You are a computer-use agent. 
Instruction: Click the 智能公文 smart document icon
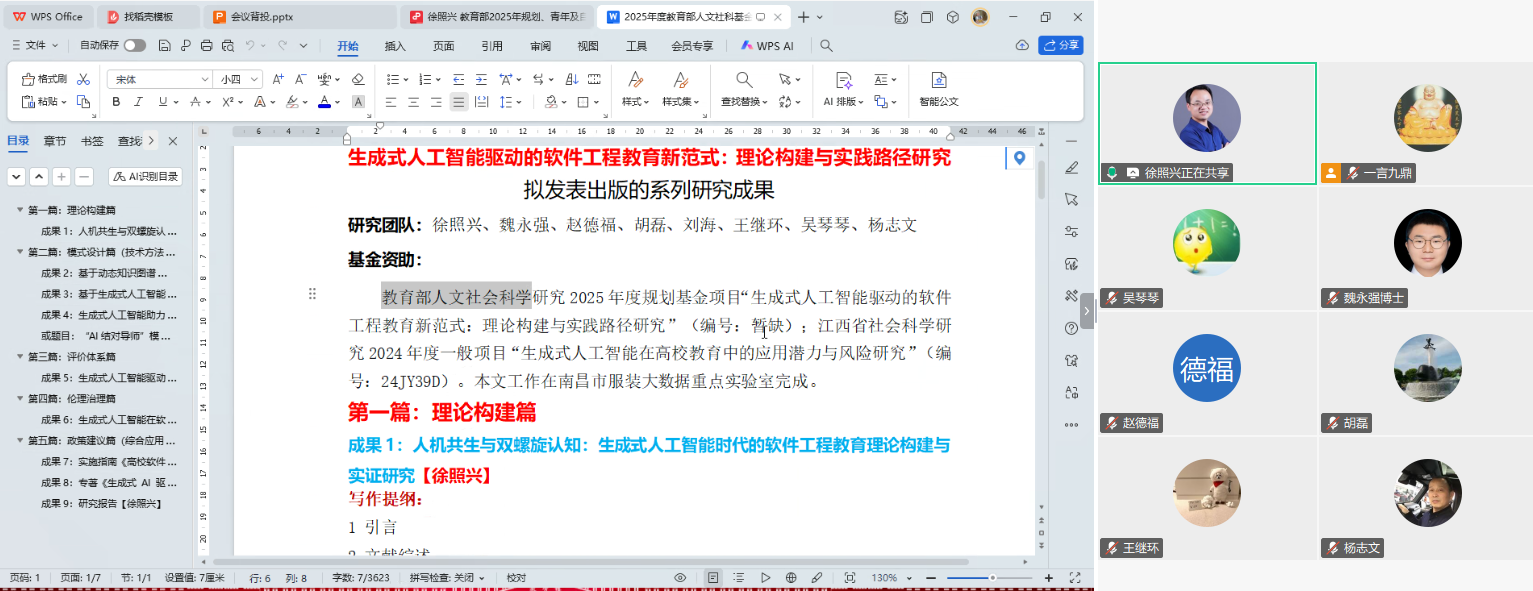click(938, 89)
